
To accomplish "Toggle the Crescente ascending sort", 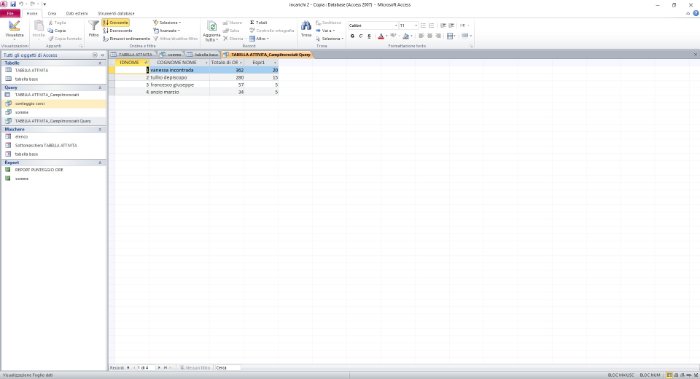I will point(116,22).
